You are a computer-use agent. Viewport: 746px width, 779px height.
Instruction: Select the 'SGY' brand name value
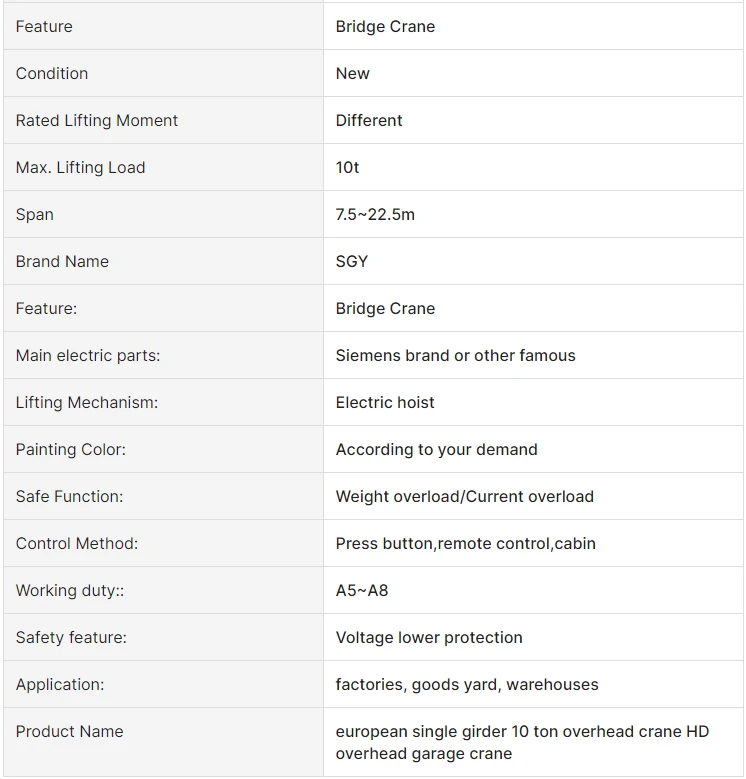click(352, 261)
